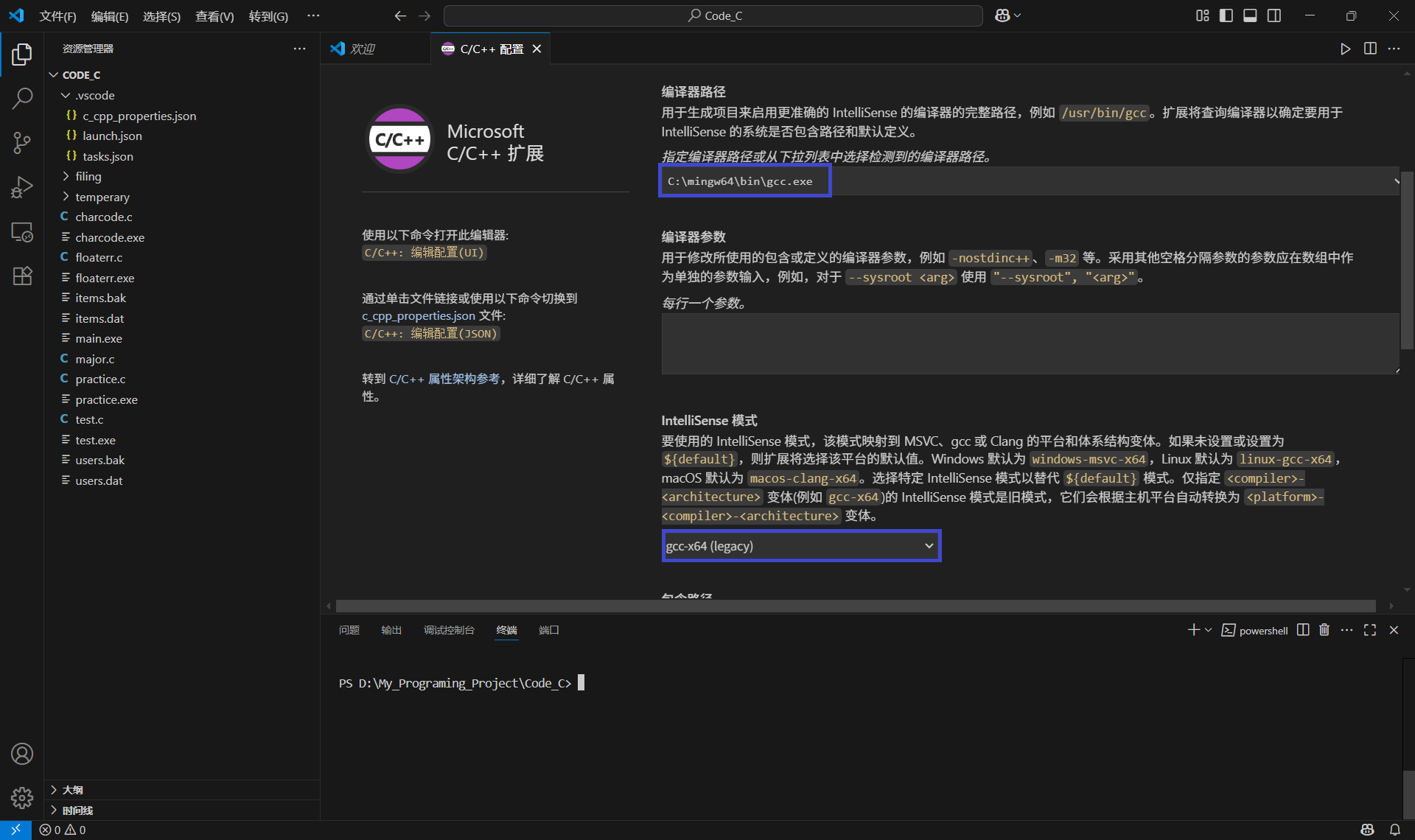Run the code with the play button

pyautogui.click(x=1345, y=49)
